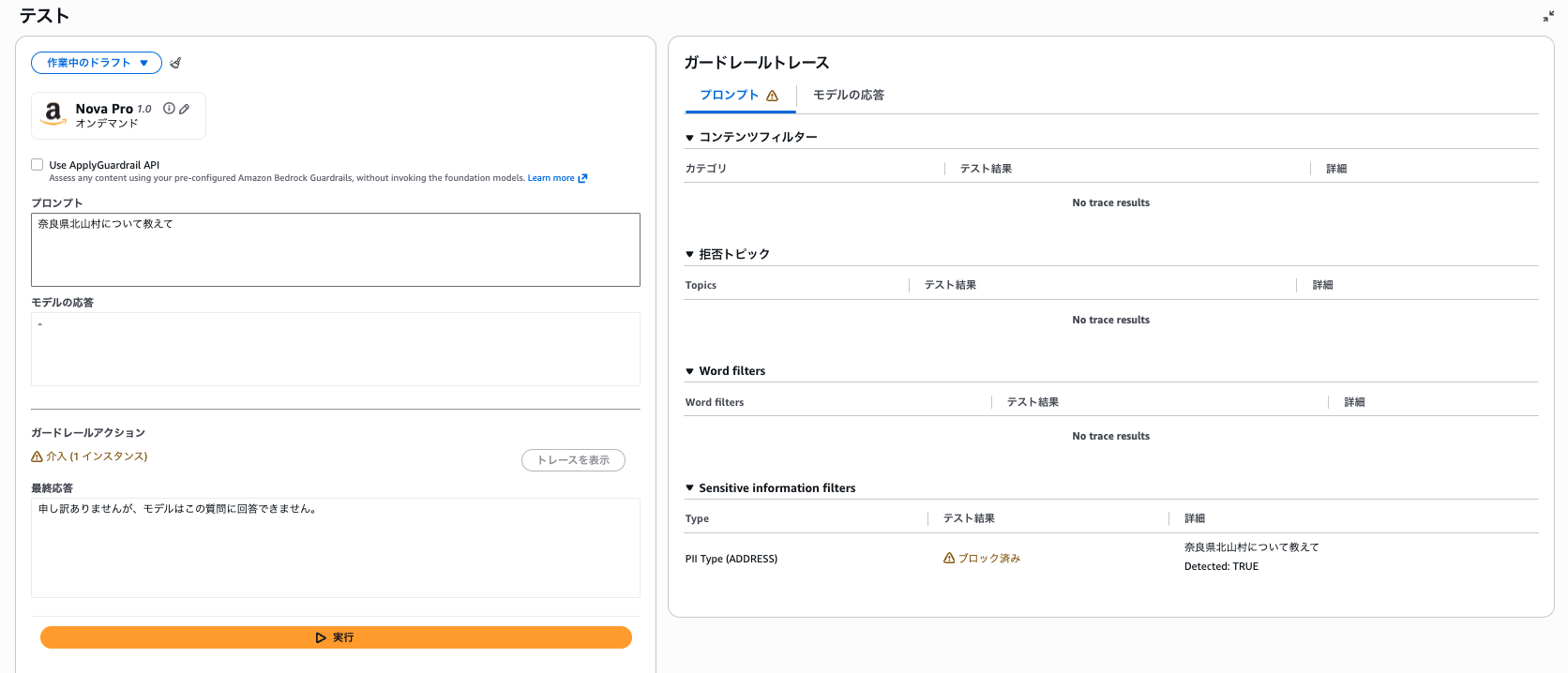
Task: Collapse the Sensitive information filters section
Action: (x=690, y=488)
